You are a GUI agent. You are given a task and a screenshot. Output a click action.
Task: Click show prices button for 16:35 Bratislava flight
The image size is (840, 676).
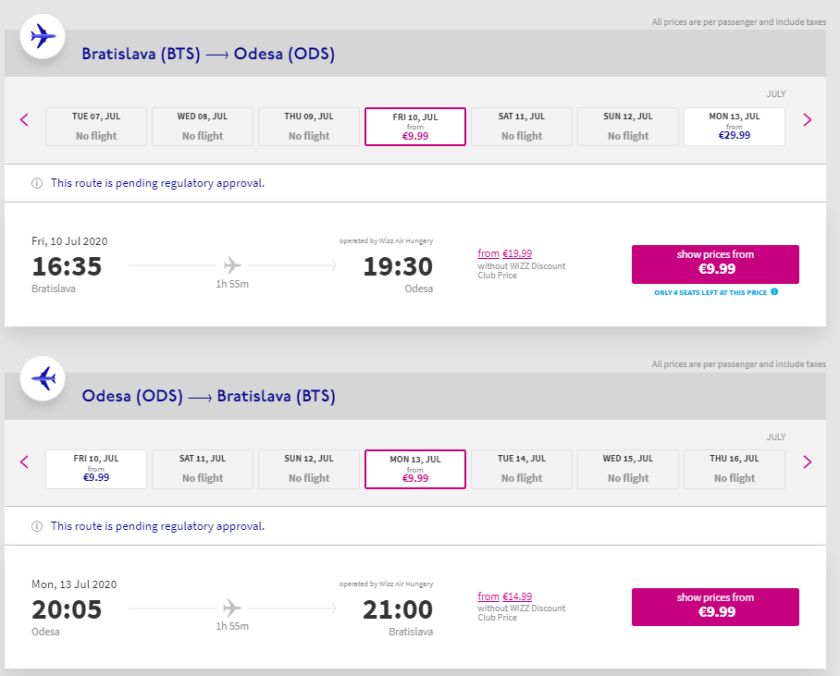tap(715, 264)
